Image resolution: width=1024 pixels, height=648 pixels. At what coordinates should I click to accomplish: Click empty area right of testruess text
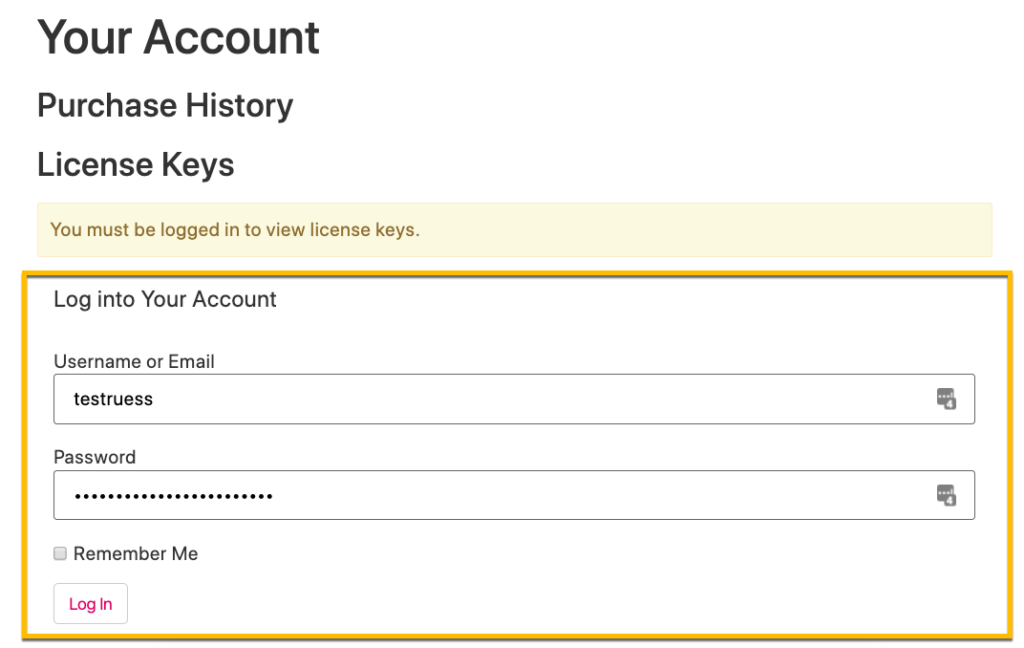[542, 399]
